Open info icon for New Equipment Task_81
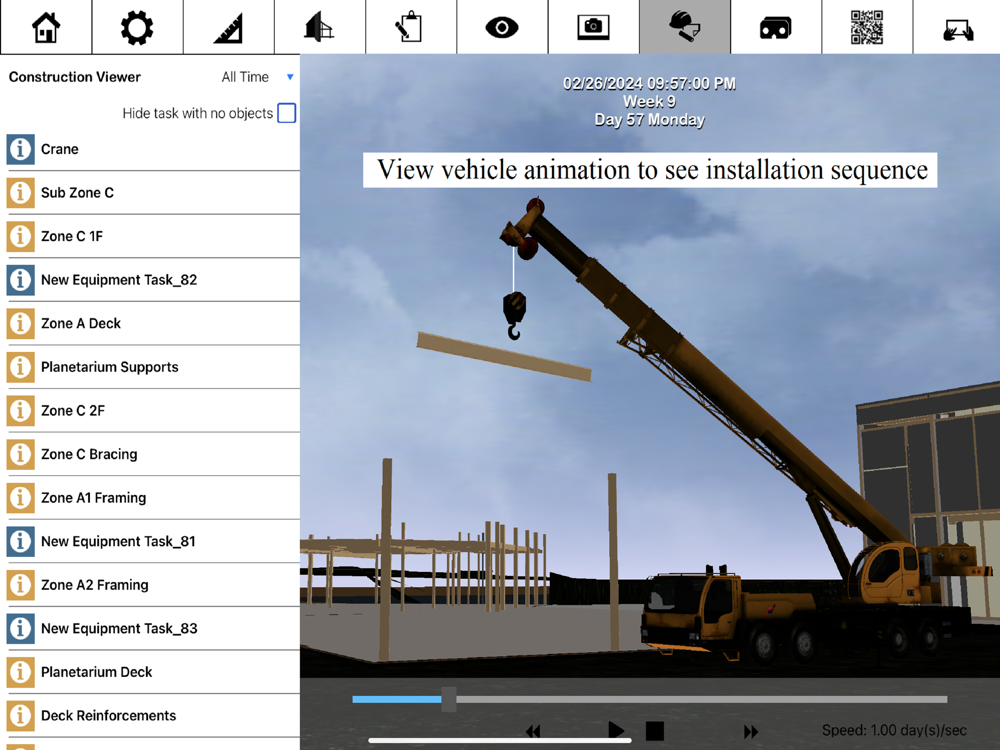Image resolution: width=1000 pixels, height=750 pixels. [x=20, y=541]
